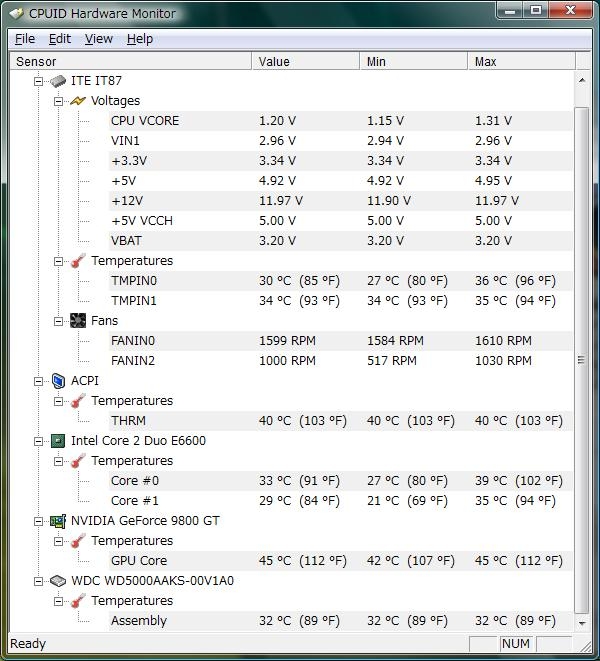Click the 1599 RPM value
This screenshot has height=661, width=600.
point(287,341)
